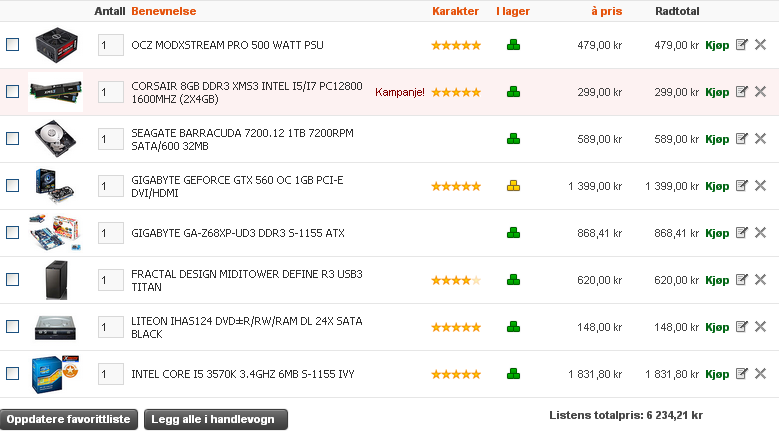Click stock status icon on Seagate Barracuda row

[x=514, y=139]
